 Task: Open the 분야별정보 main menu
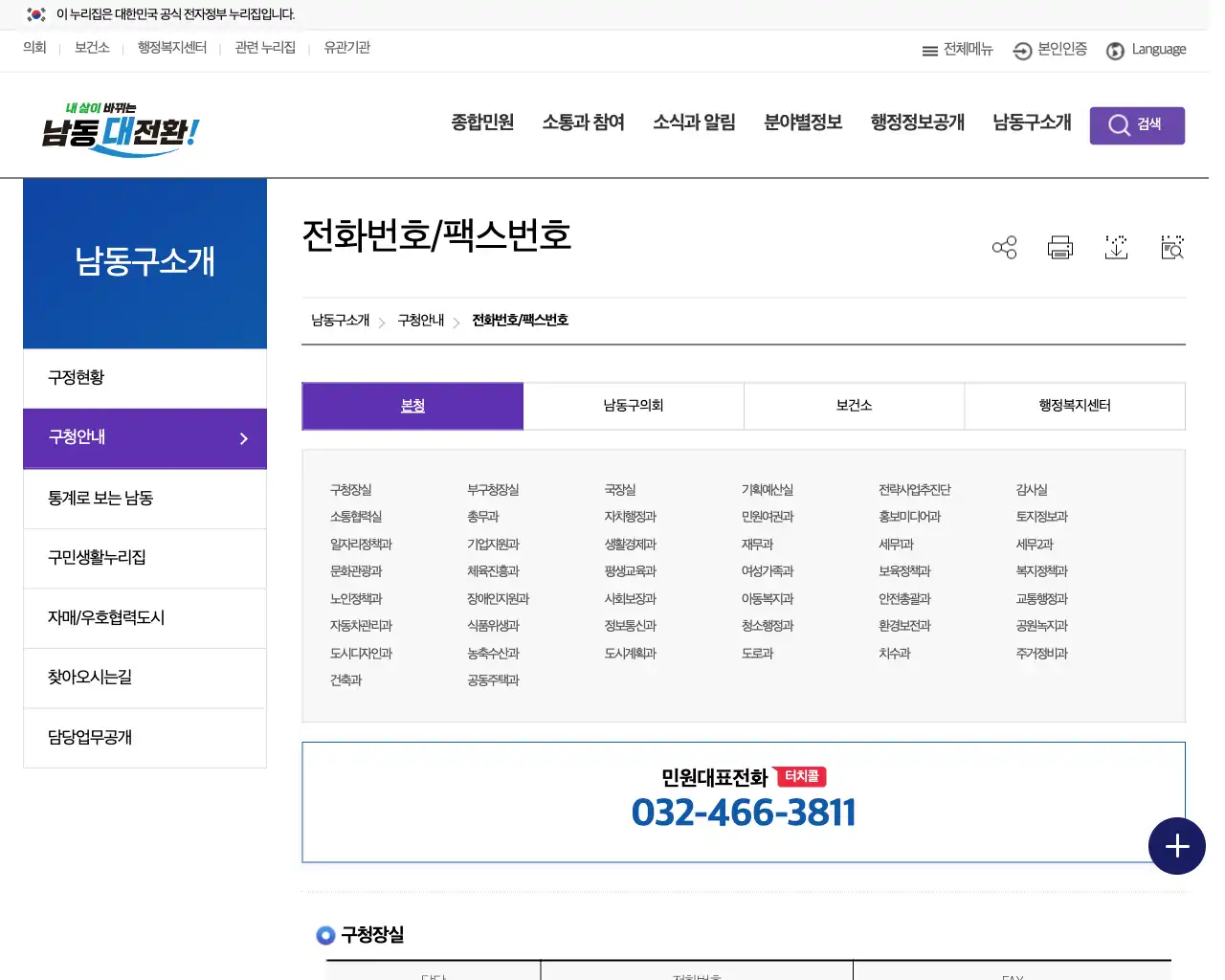[803, 122]
